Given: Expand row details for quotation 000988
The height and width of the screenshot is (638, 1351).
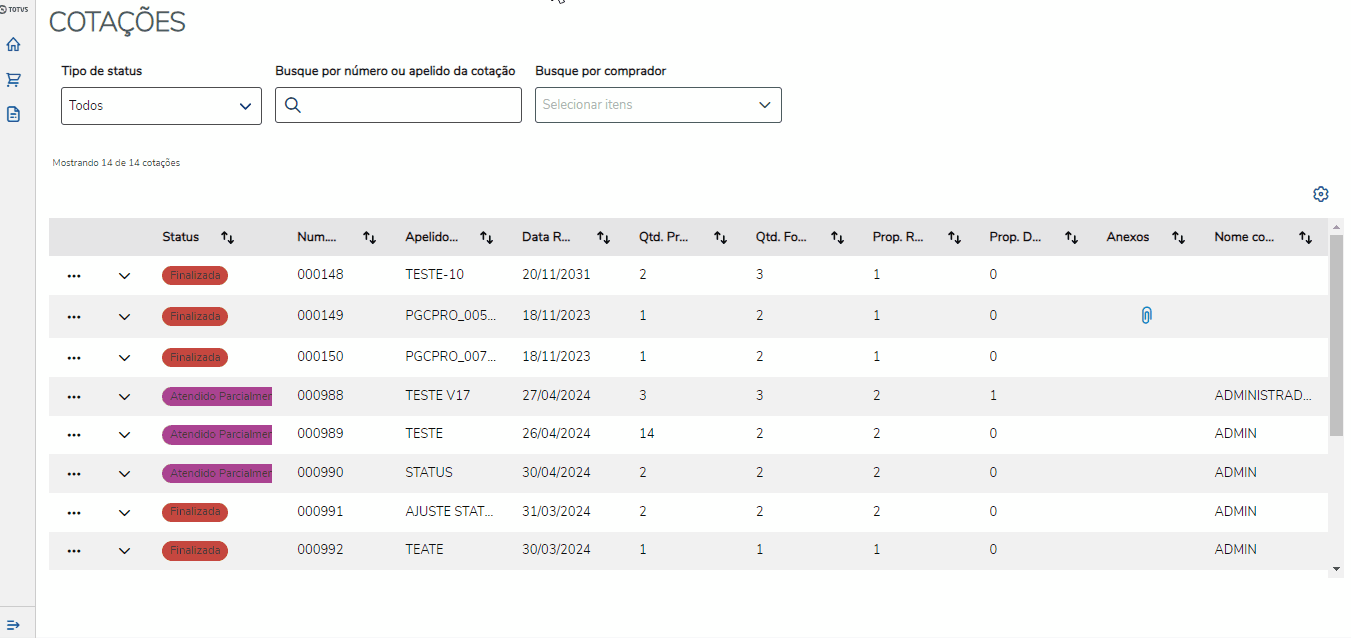Looking at the screenshot, I should click(x=124, y=396).
